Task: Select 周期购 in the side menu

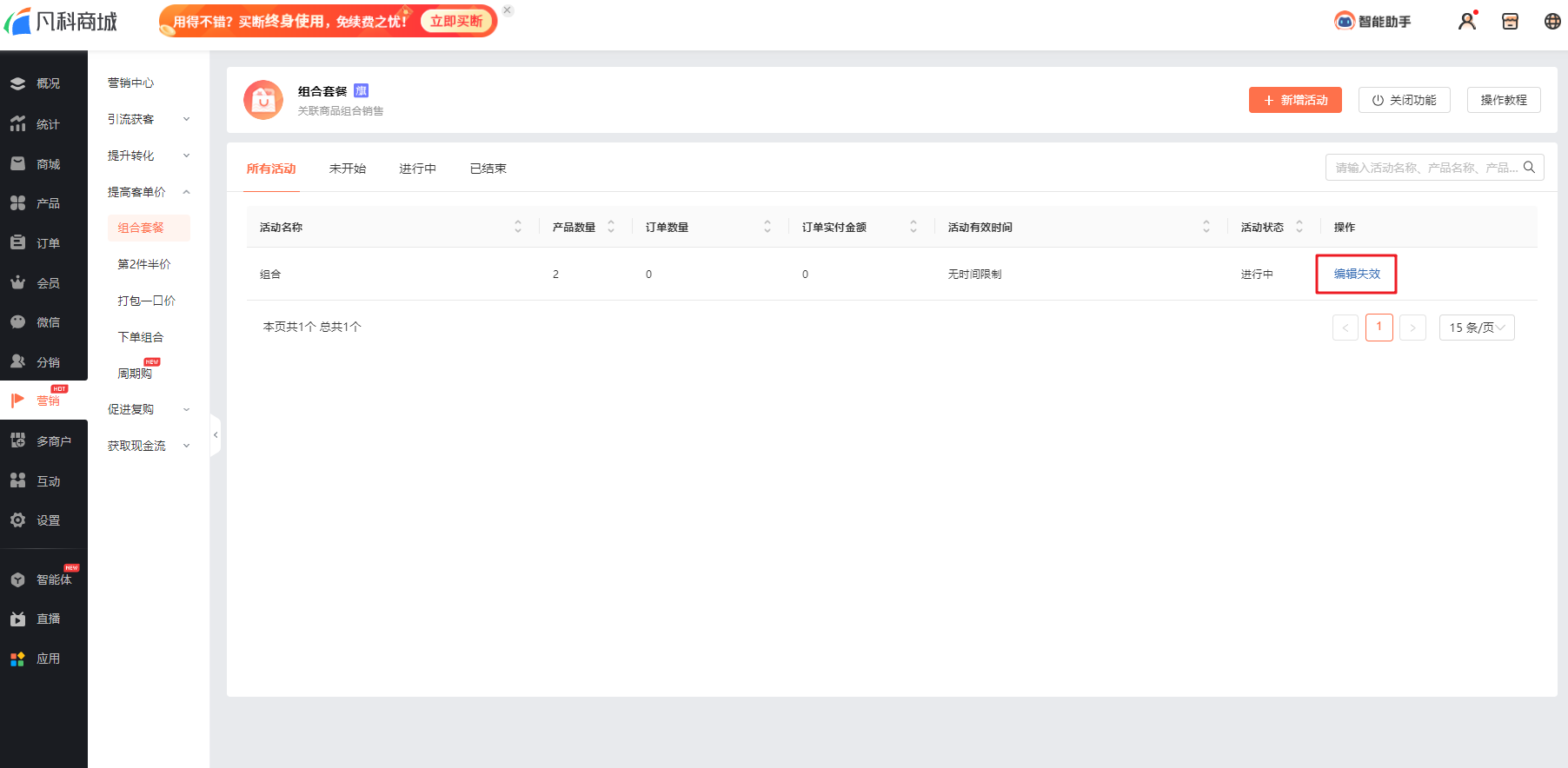Action: (135, 374)
